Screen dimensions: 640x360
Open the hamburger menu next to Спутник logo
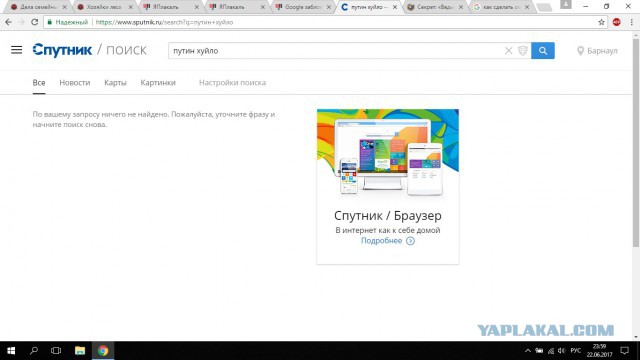(x=16, y=50)
